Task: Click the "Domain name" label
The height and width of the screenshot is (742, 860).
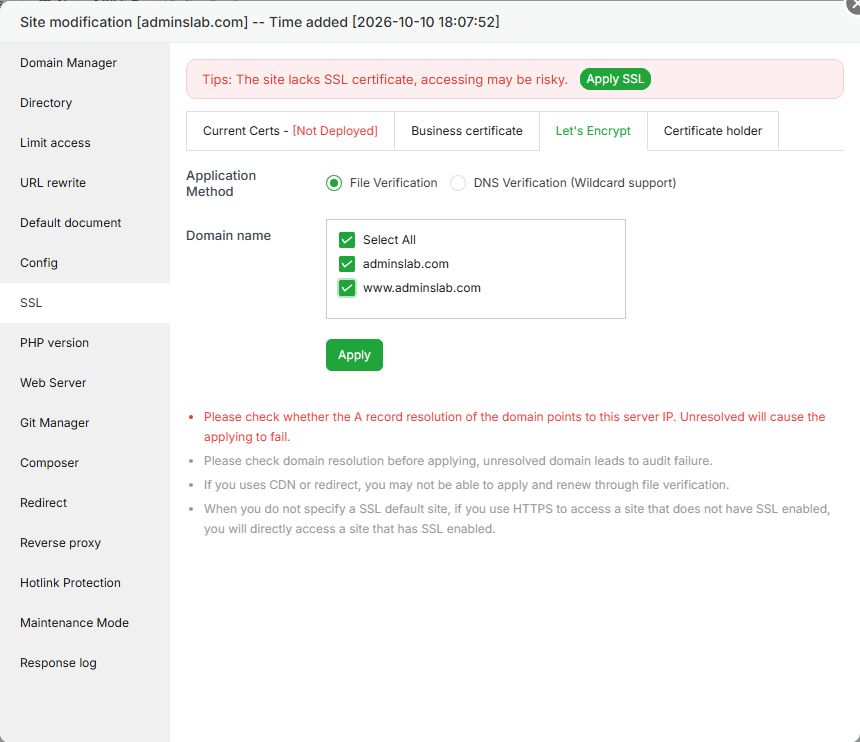Action: point(228,236)
